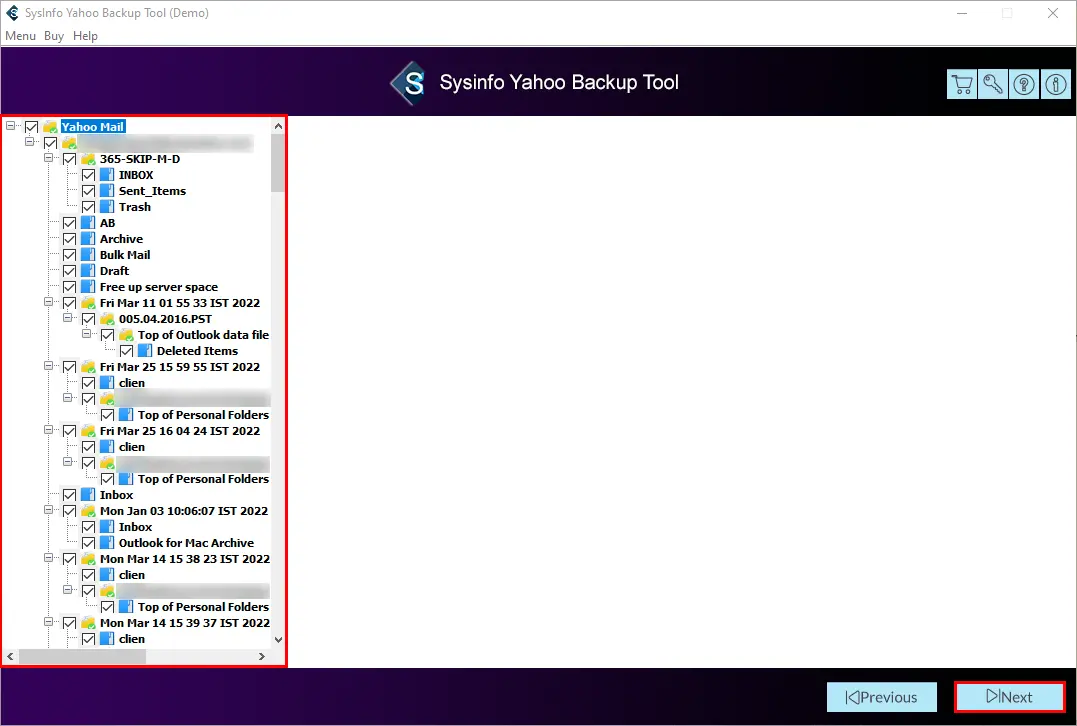Click the INBOX mail folder icon

point(106,174)
